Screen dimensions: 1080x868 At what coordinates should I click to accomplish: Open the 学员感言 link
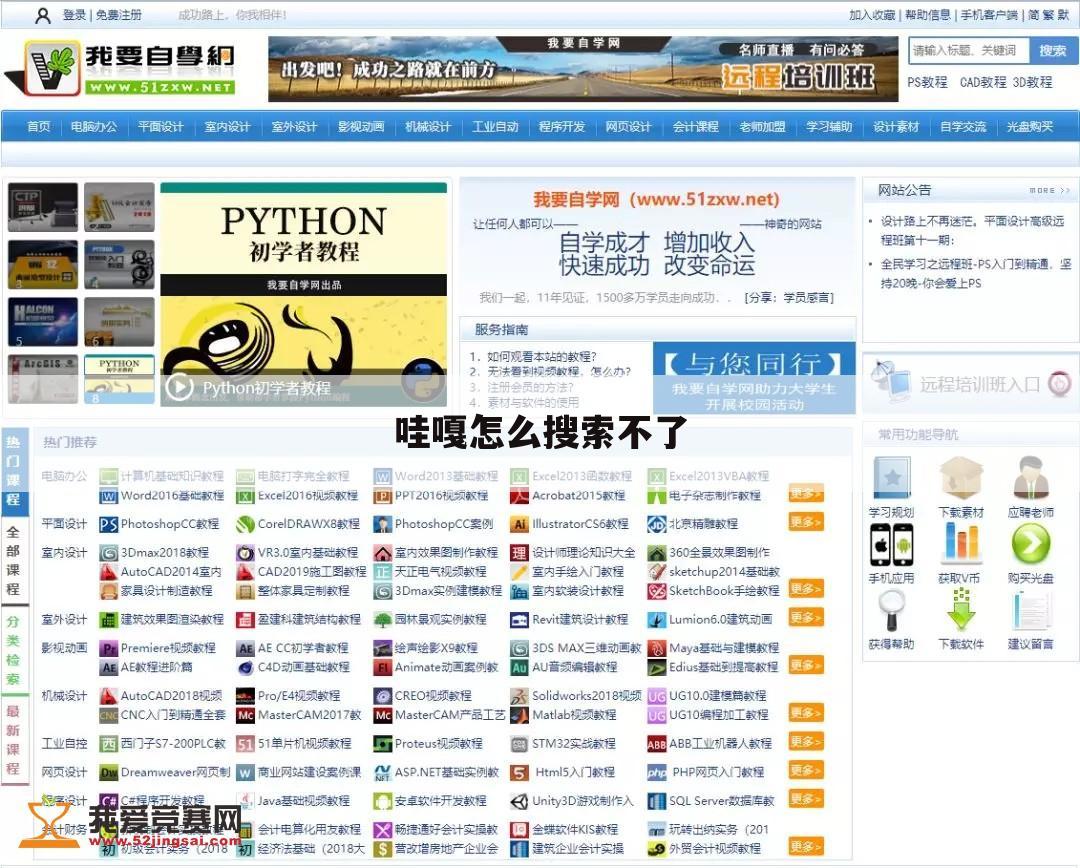pyautogui.click(x=809, y=298)
